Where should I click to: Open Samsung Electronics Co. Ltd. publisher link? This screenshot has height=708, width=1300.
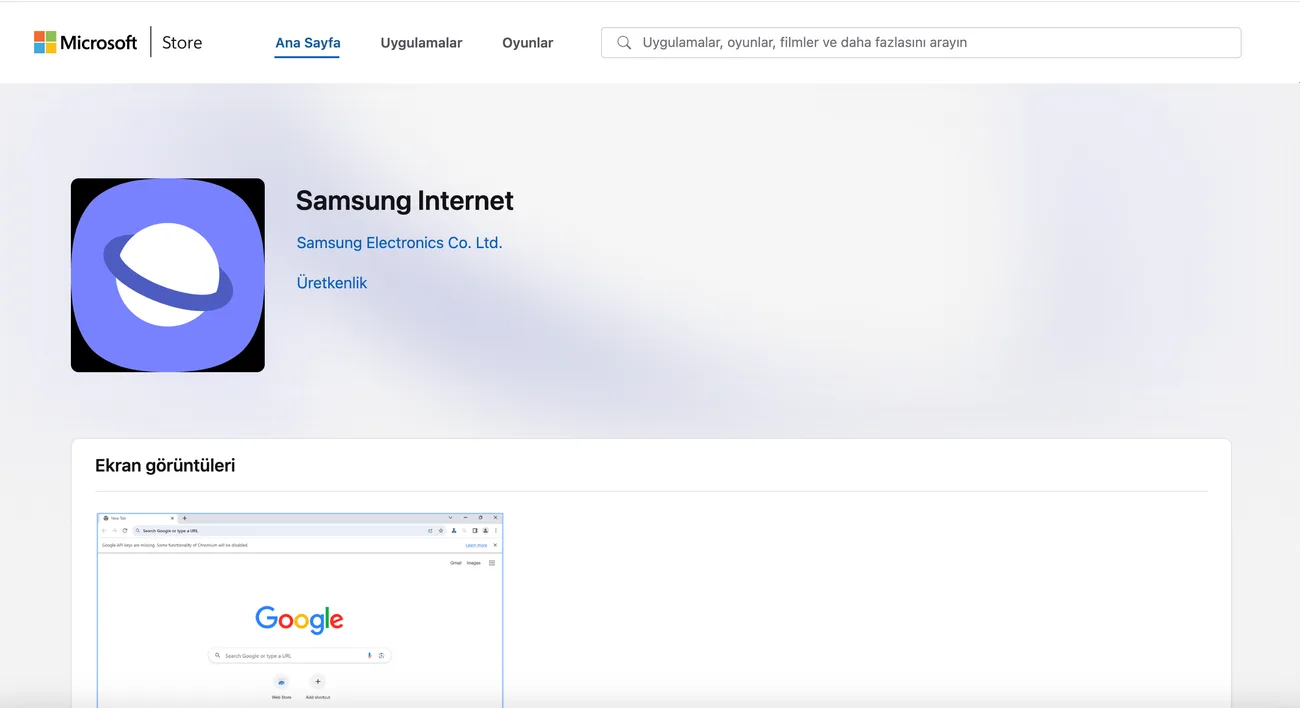point(399,243)
